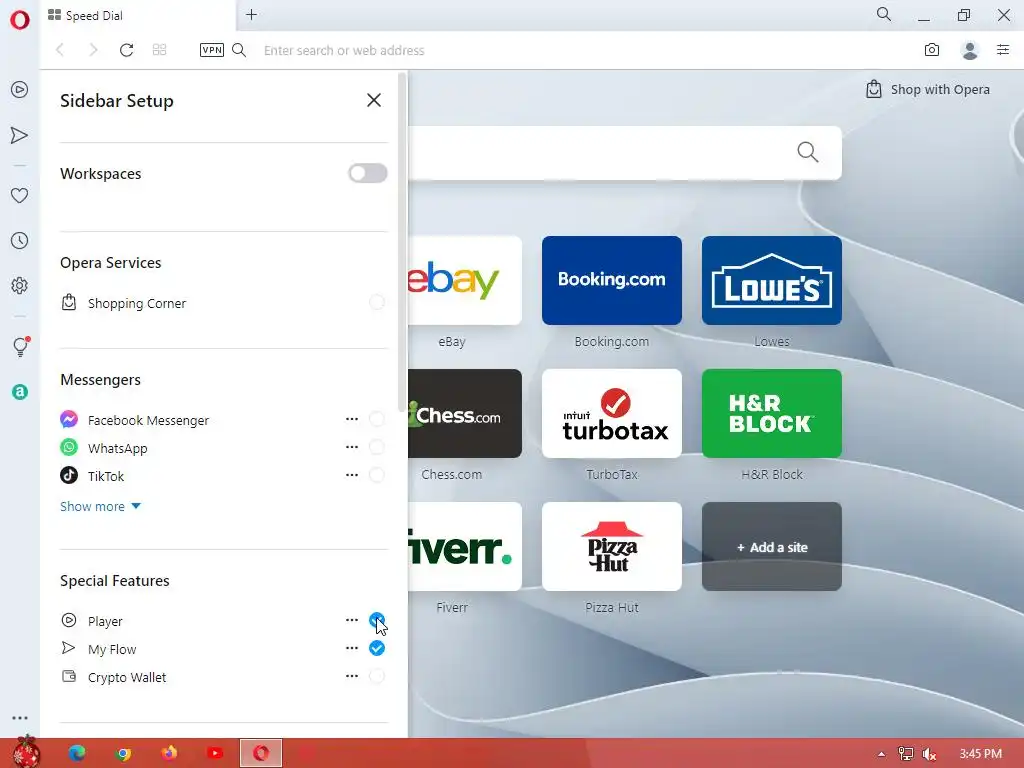Open Firefox from taskbar

pyautogui.click(x=169, y=753)
